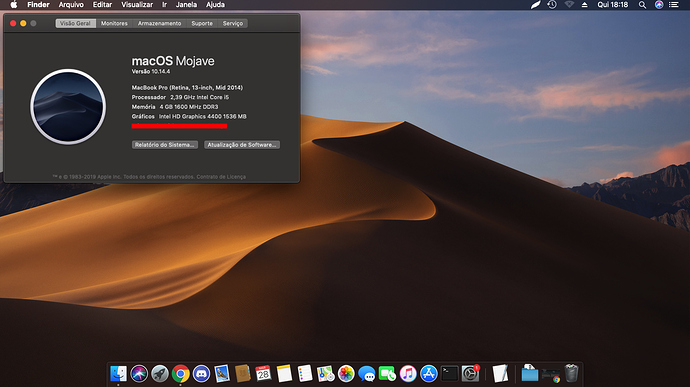Open Reminders from the Dock

305,374
